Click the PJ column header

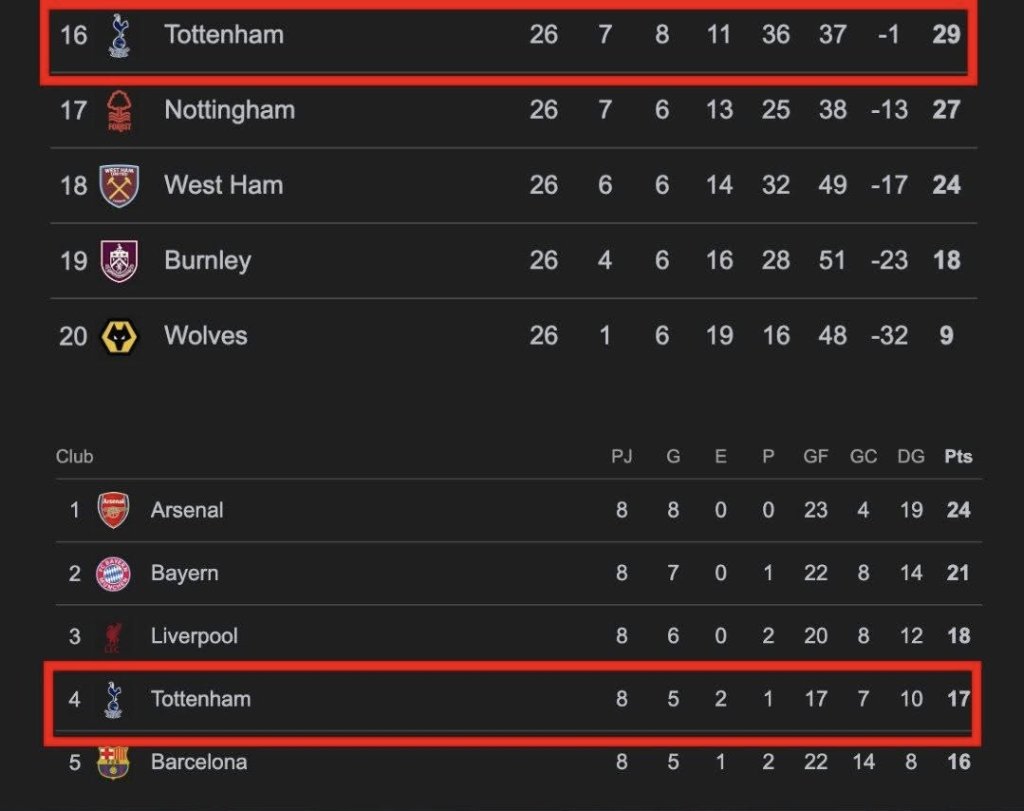[622, 457]
